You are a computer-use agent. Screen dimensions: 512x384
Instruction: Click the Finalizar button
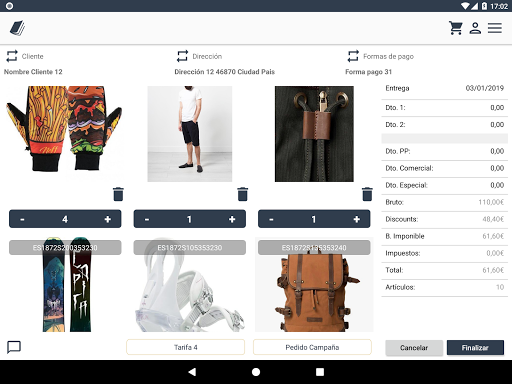tap(475, 348)
